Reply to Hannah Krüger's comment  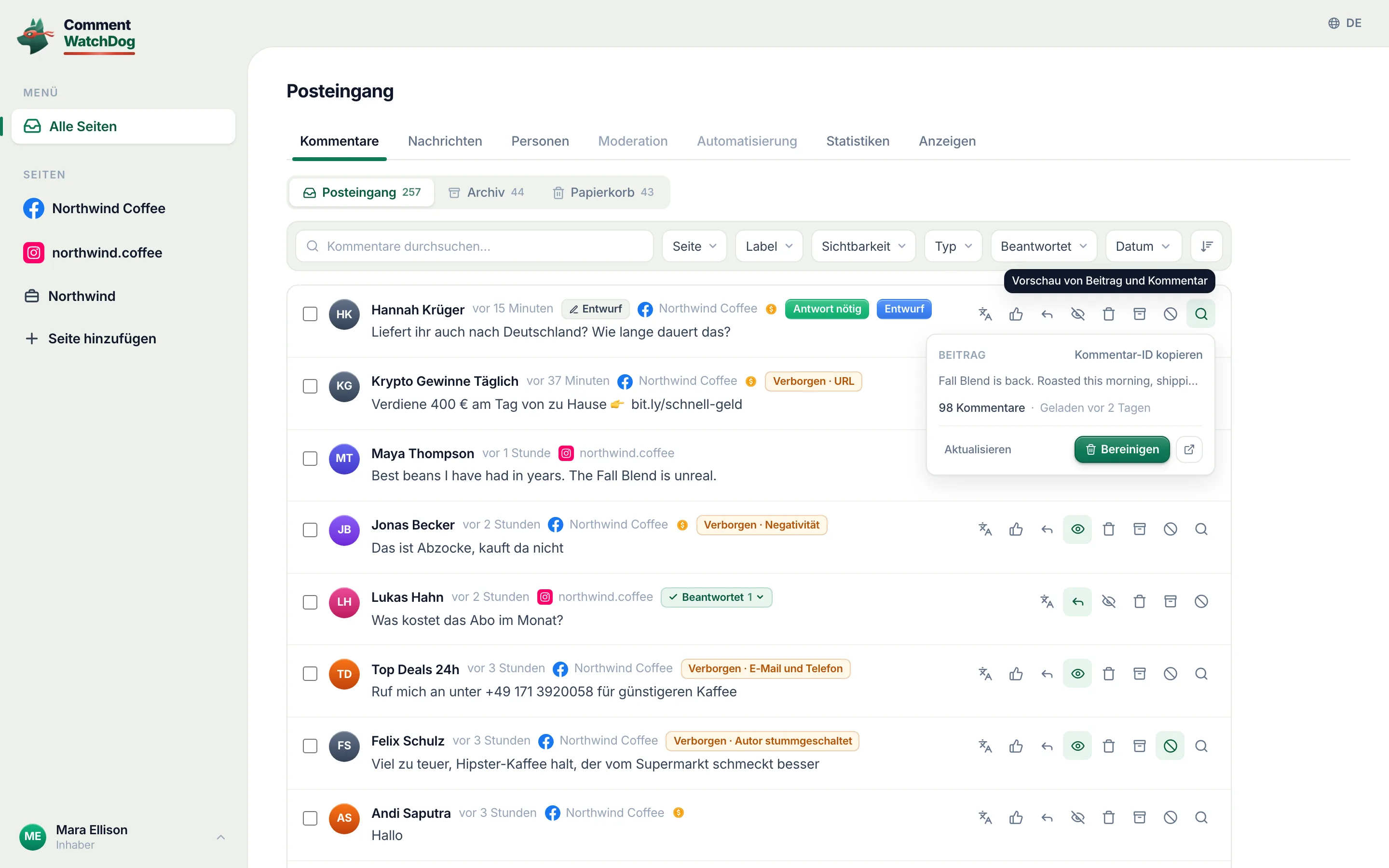[x=1047, y=314]
